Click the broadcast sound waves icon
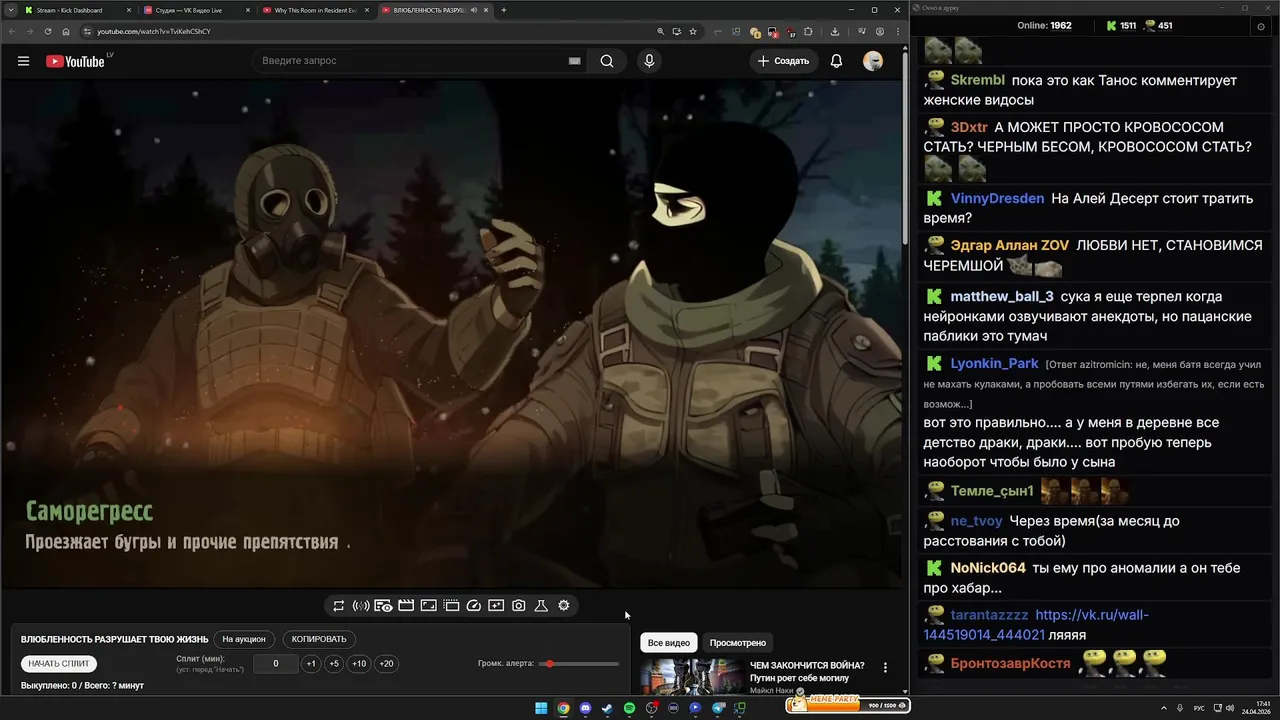The width and height of the screenshot is (1280, 720). pos(361,605)
